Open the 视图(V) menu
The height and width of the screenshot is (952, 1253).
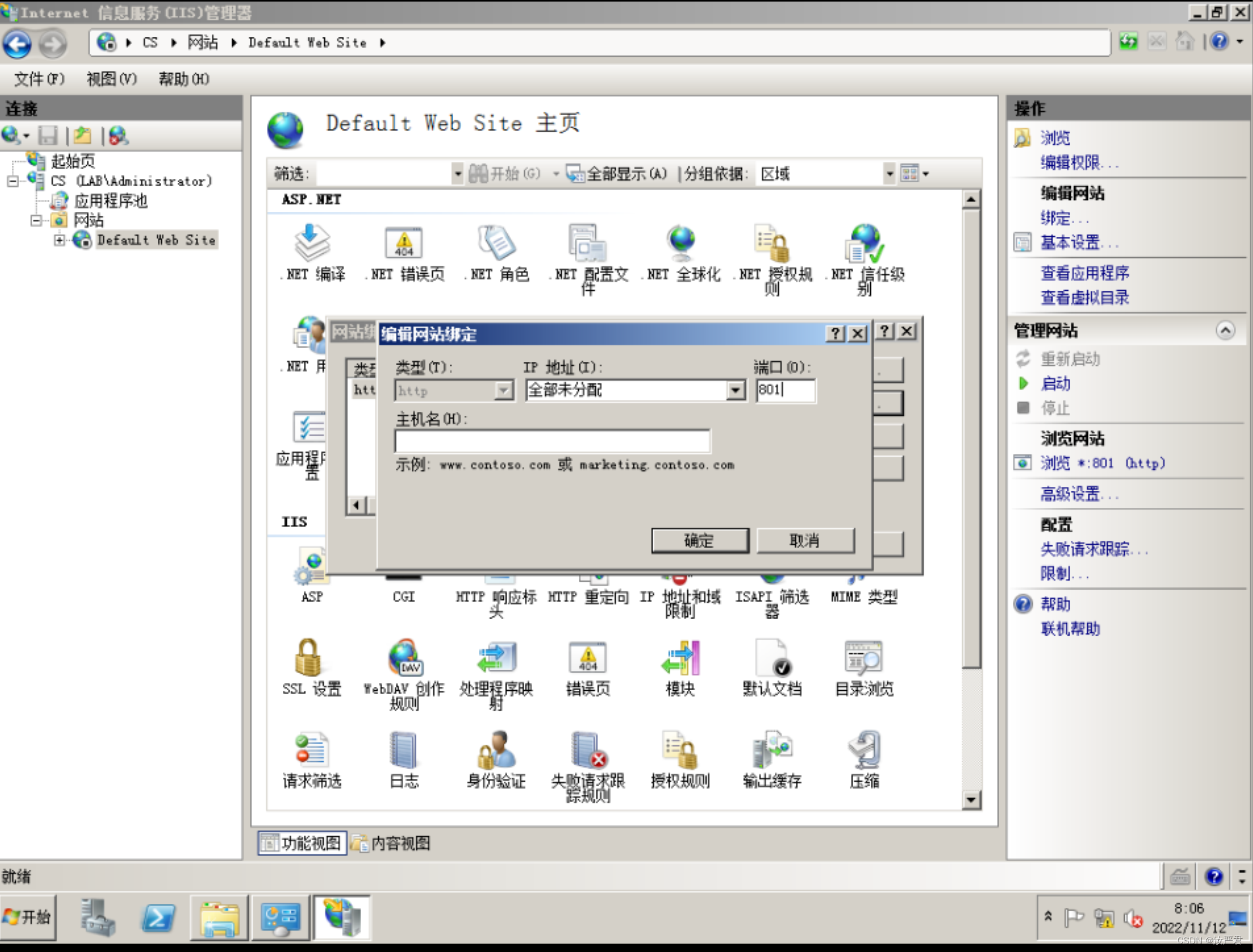[112, 79]
